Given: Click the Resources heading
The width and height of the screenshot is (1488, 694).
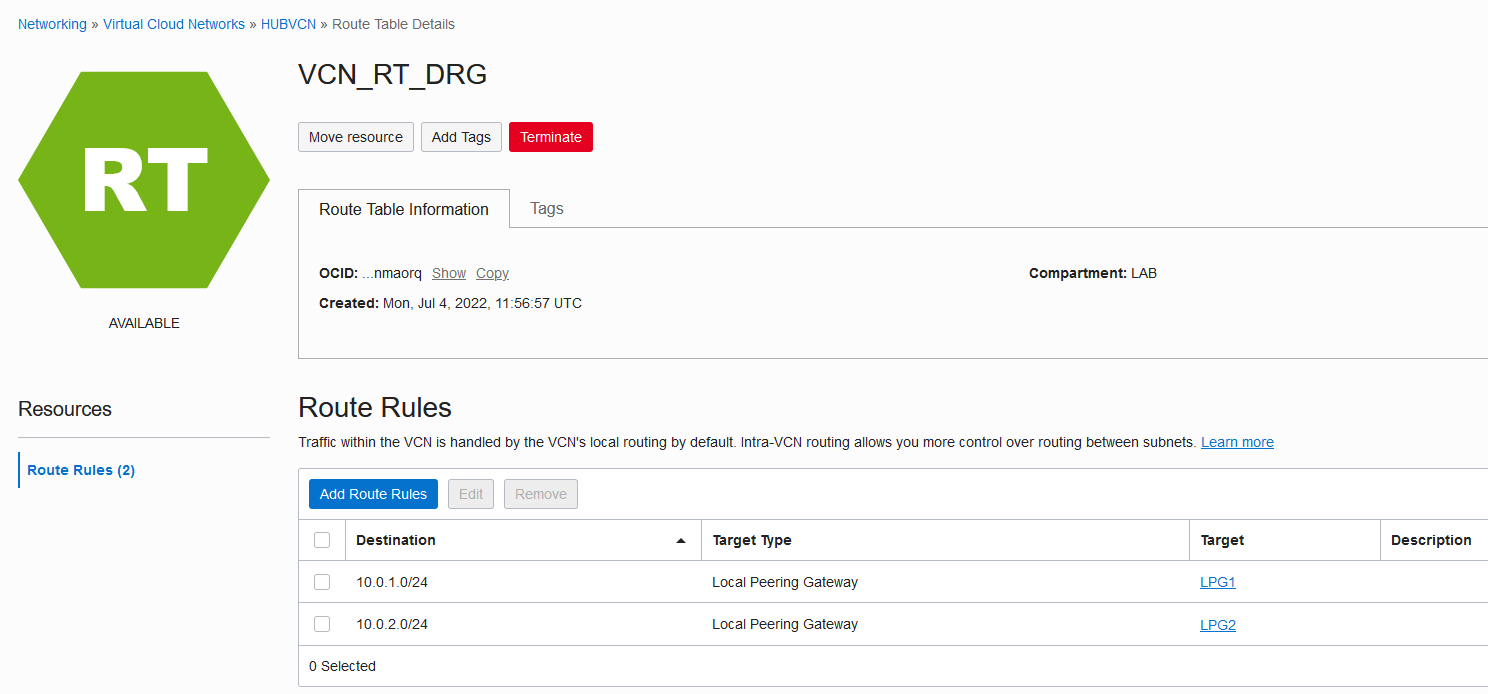Looking at the screenshot, I should [65, 409].
